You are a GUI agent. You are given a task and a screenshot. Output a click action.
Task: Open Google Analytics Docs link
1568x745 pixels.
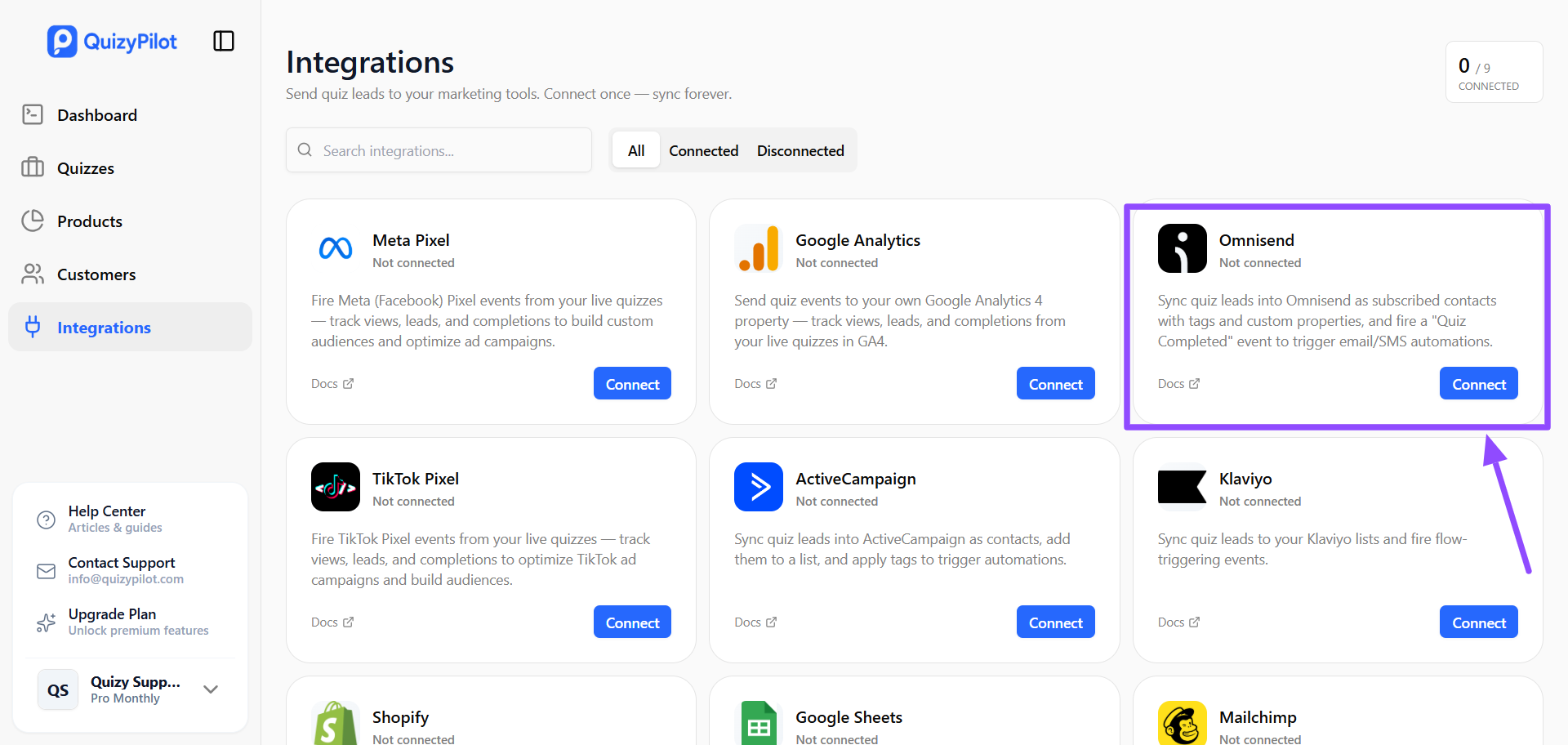[755, 383]
